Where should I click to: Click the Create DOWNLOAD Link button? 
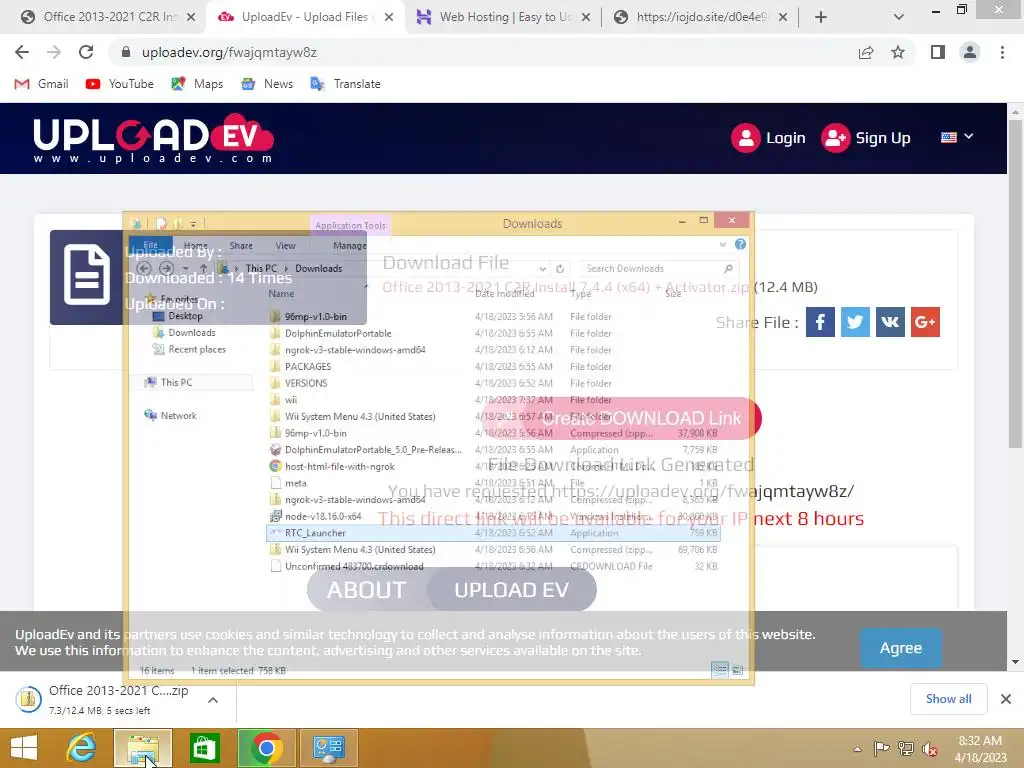(622, 418)
